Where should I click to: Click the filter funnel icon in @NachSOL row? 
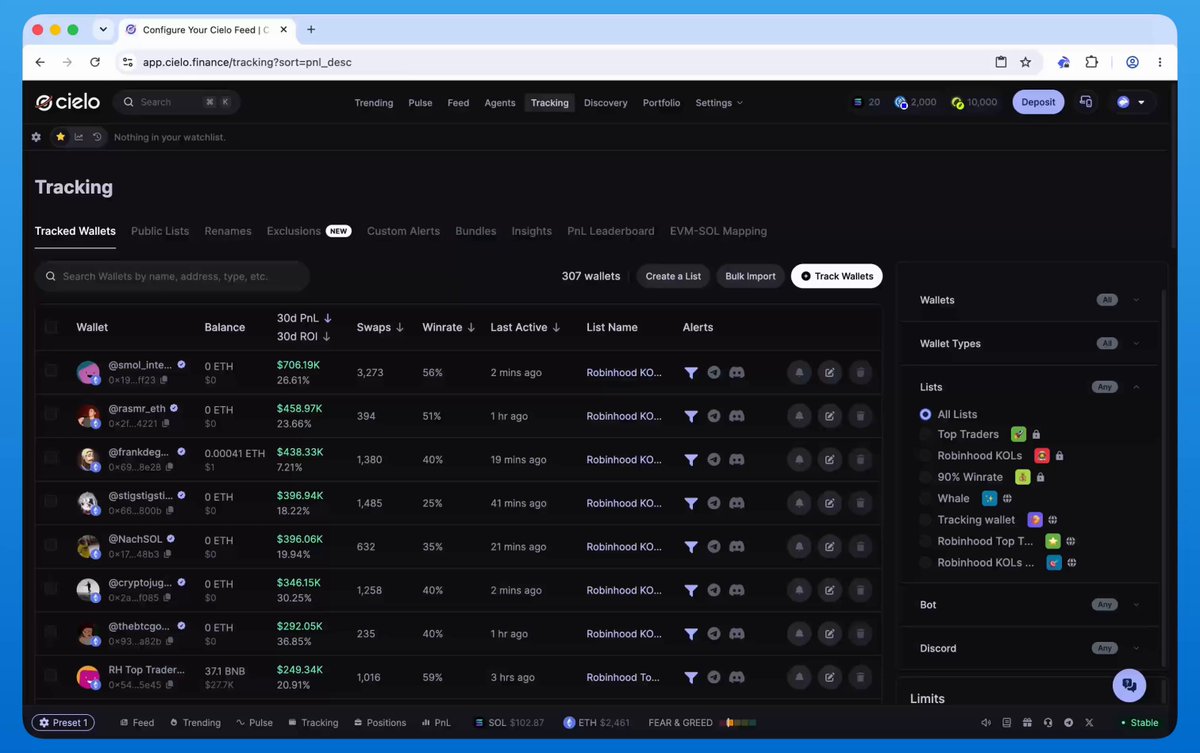coord(691,547)
